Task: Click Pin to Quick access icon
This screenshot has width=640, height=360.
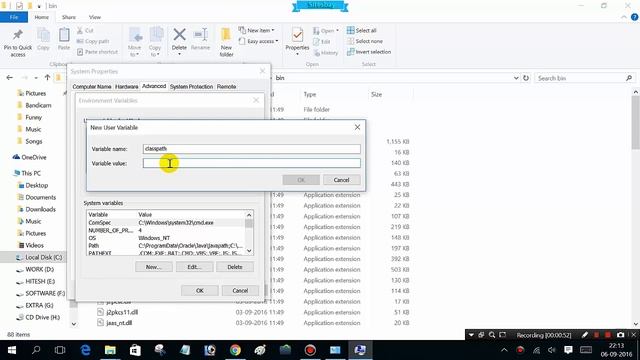Action: tap(18, 42)
